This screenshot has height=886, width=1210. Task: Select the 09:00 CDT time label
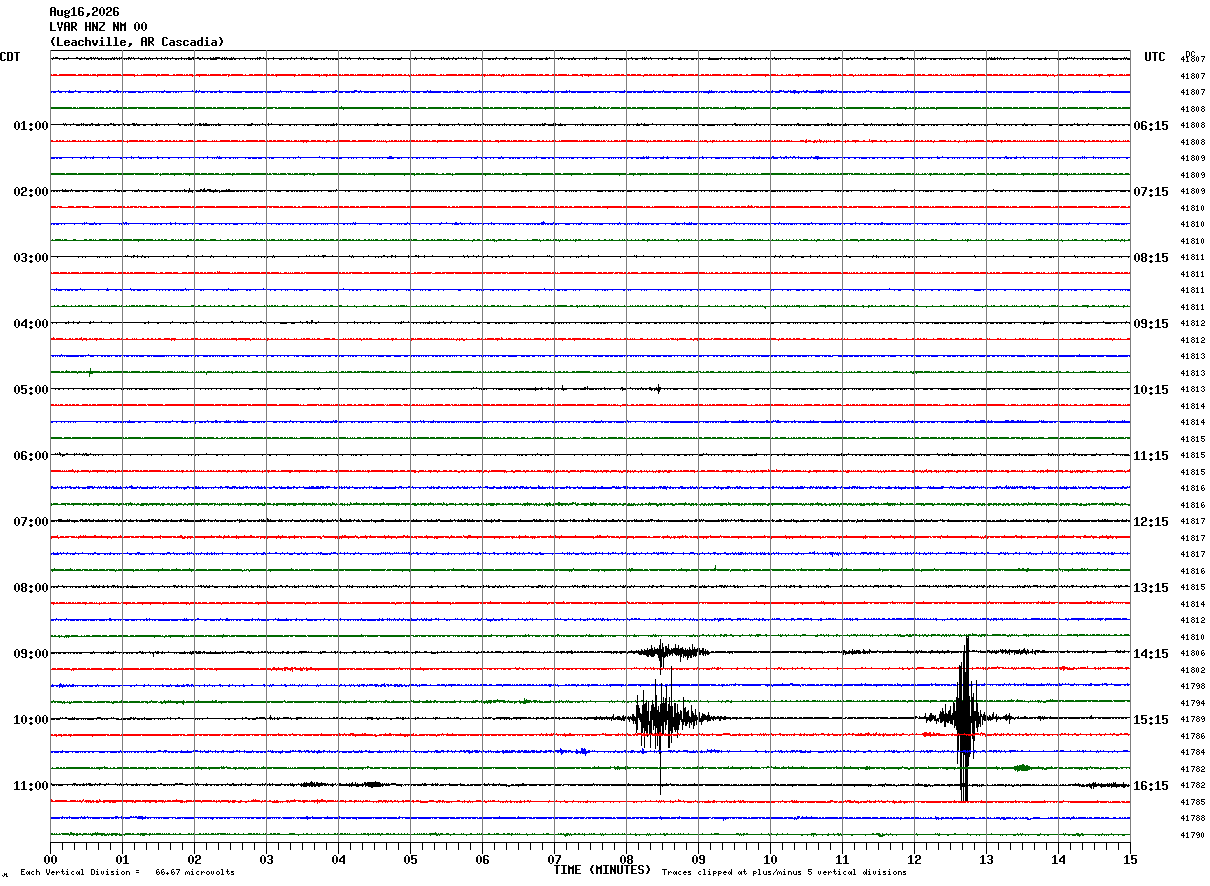click(x=31, y=654)
